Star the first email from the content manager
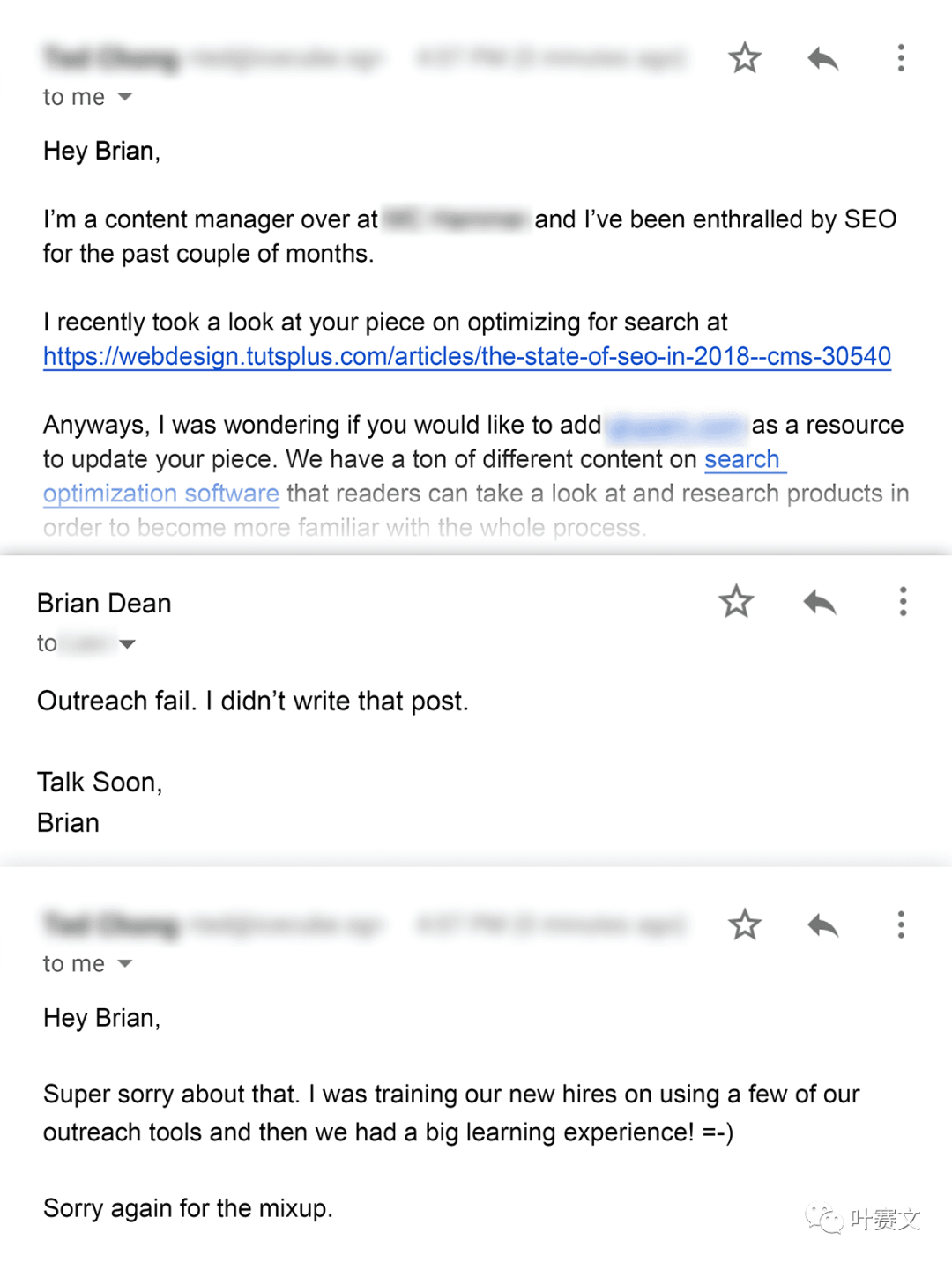 point(745,58)
